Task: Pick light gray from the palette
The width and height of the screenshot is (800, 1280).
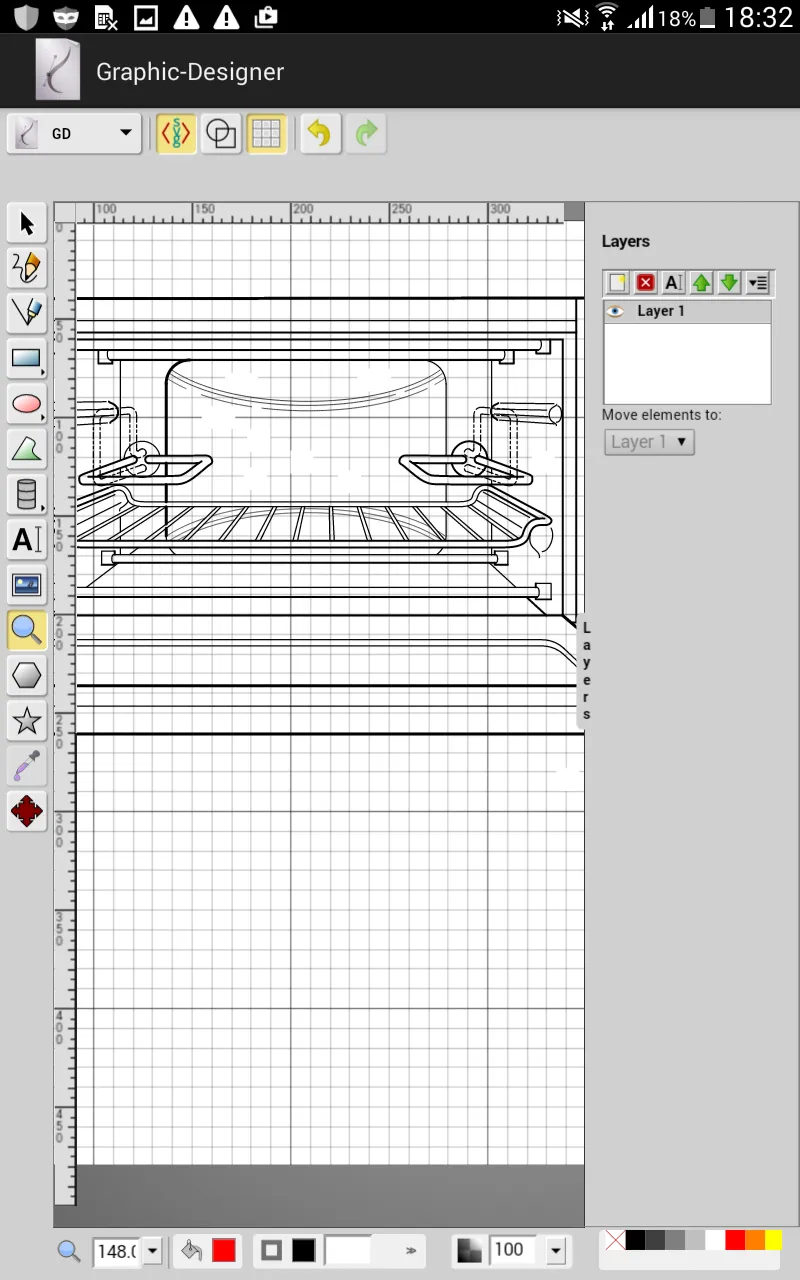Action: click(695, 1240)
